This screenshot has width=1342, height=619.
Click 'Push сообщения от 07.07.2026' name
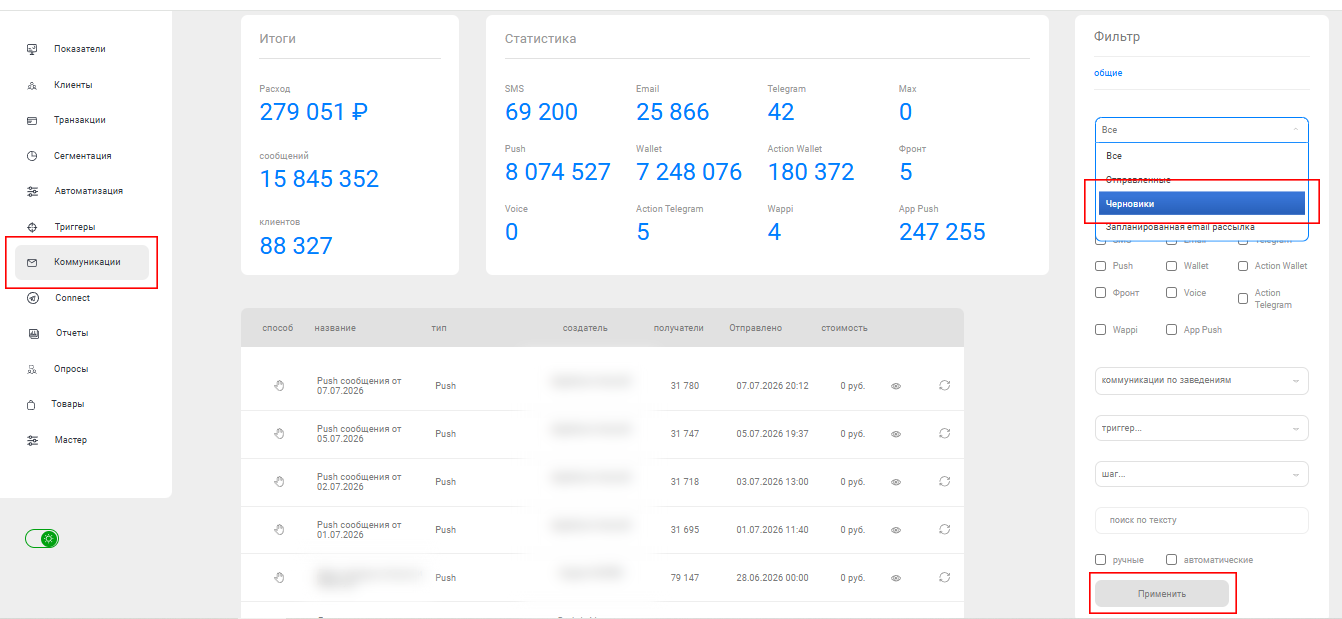point(359,385)
